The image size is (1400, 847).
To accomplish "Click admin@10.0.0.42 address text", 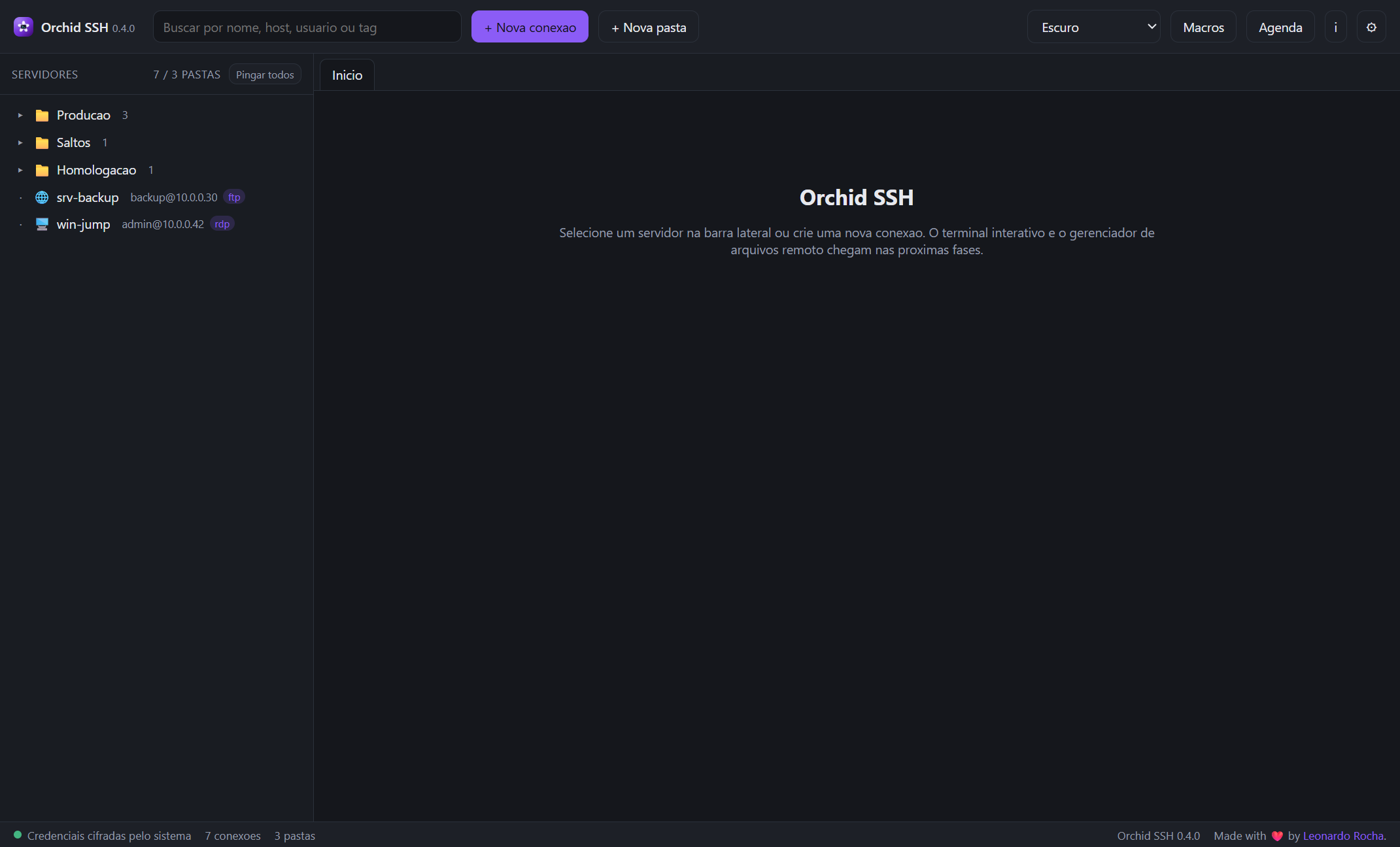I will 163,224.
